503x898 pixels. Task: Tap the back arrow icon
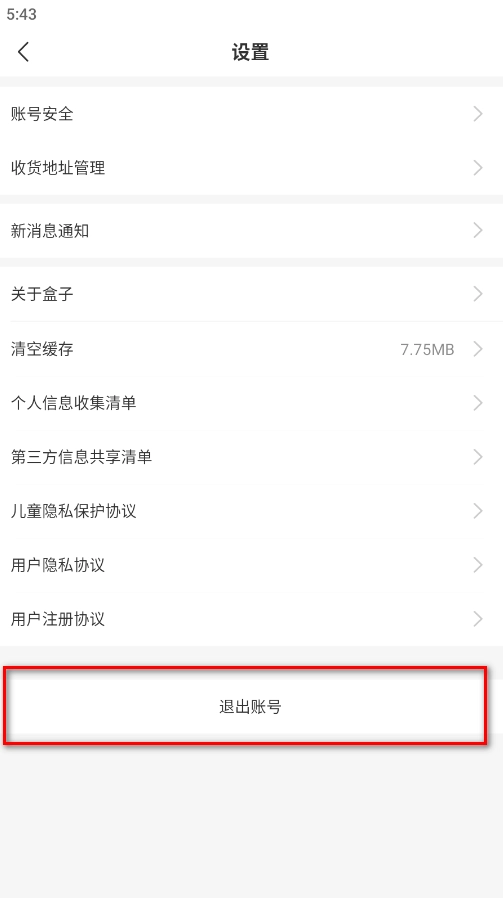point(23,52)
